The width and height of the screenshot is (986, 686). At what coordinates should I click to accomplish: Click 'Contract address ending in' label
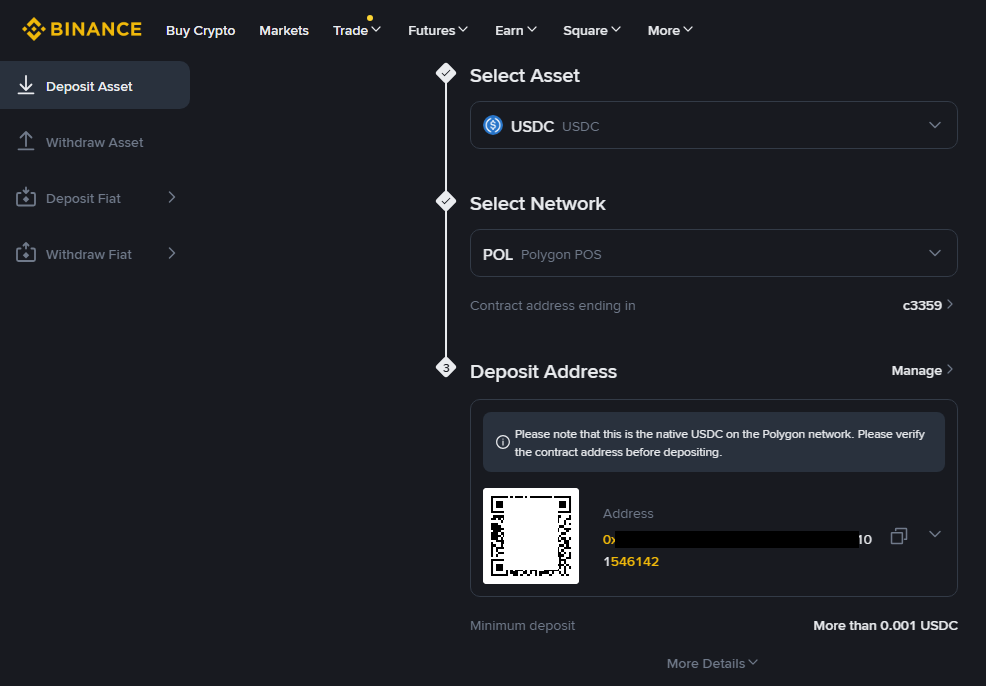pos(553,306)
